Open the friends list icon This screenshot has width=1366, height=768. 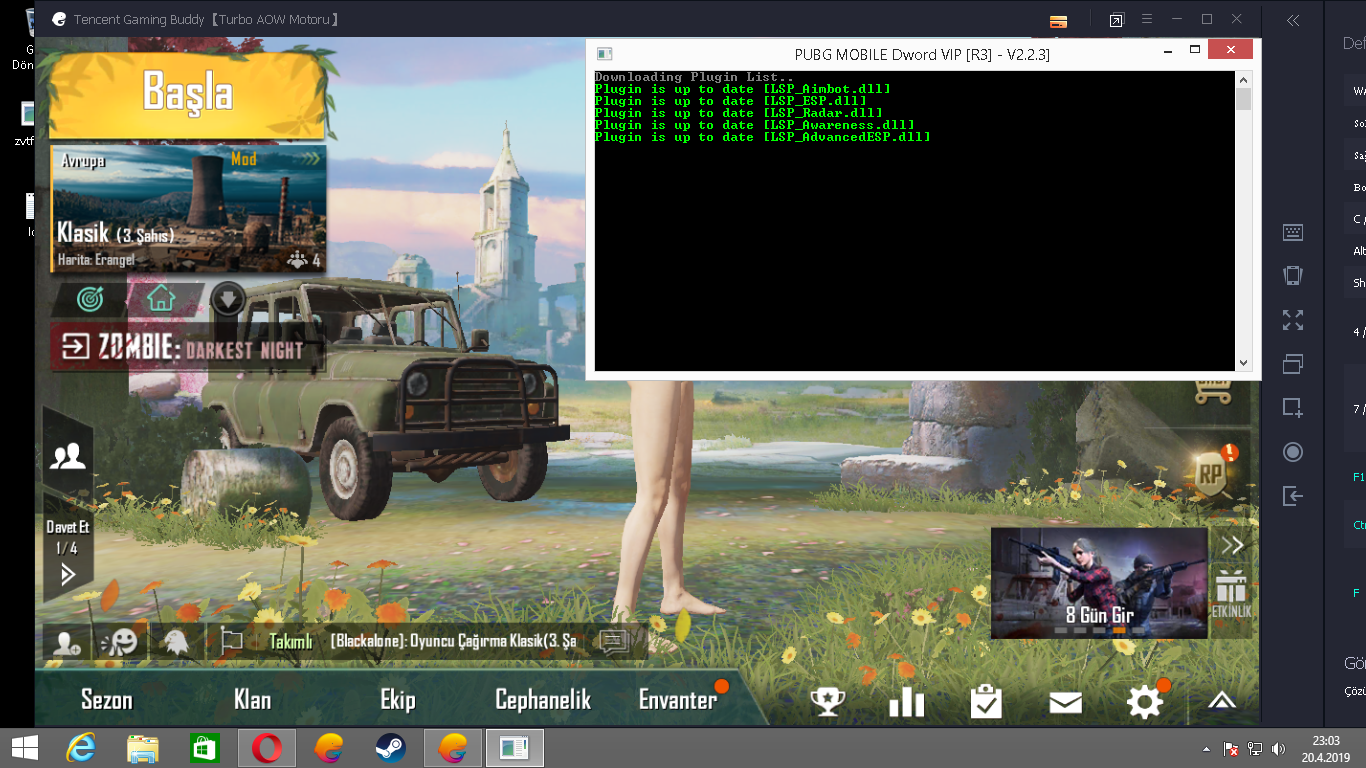[x=68, y=456]
